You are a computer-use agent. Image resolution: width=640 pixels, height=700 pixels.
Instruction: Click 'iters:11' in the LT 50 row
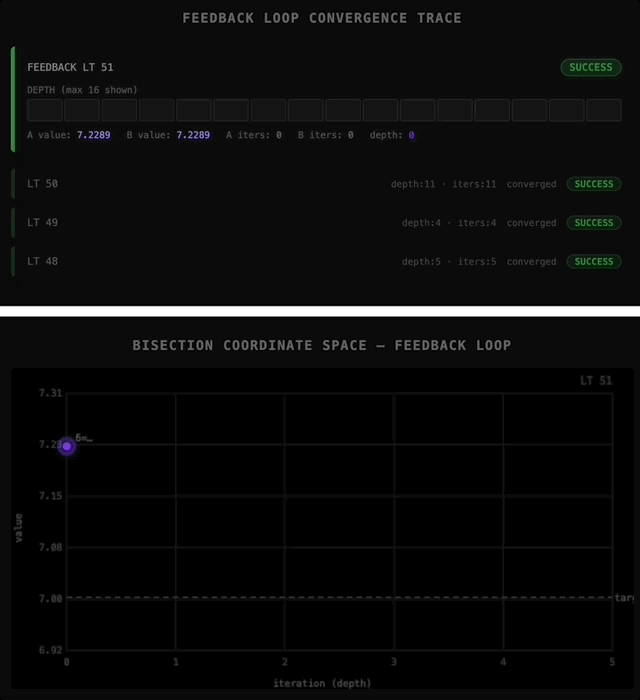point(474,184)
